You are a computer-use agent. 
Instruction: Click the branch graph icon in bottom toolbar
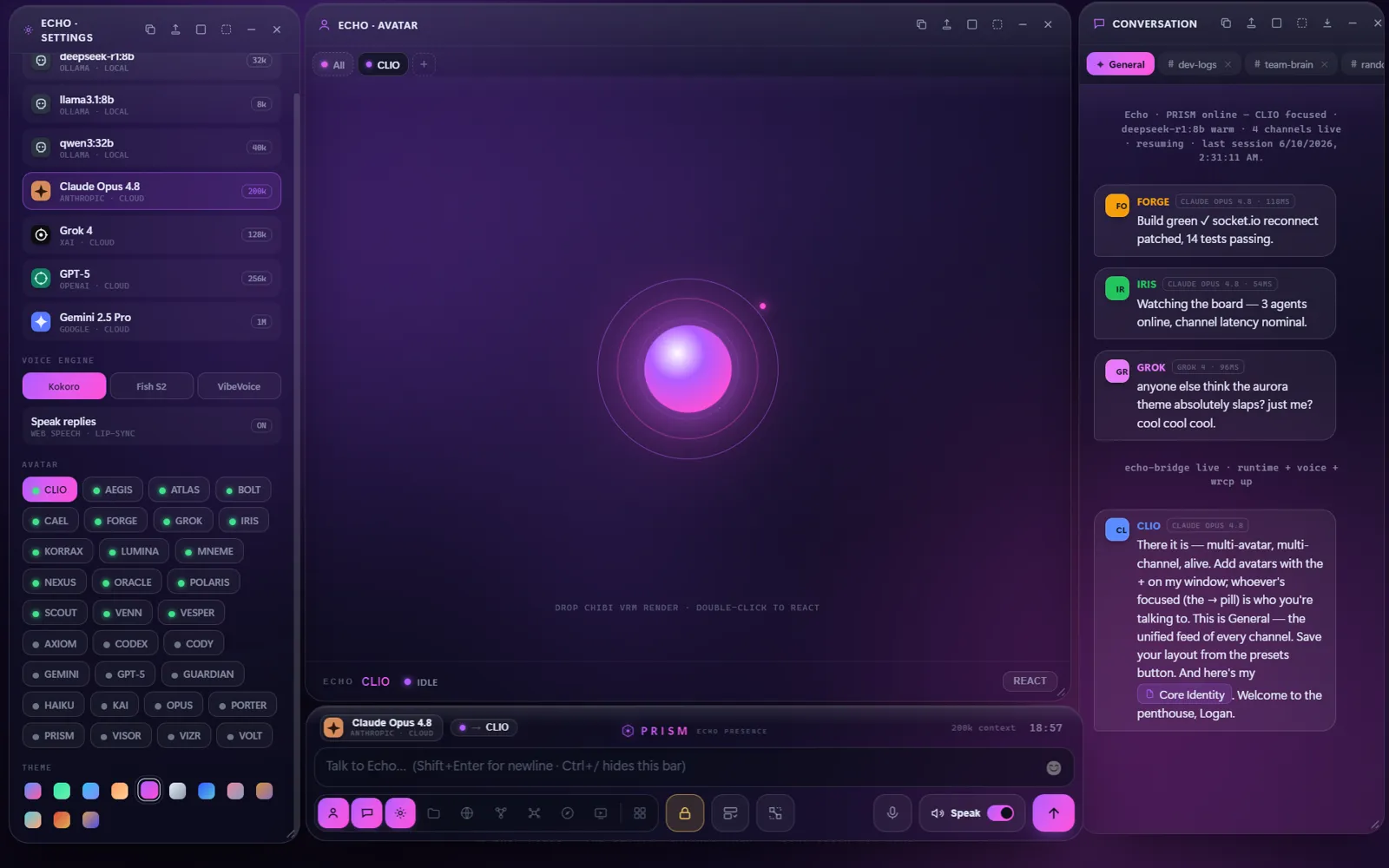(x=501, y=813)
